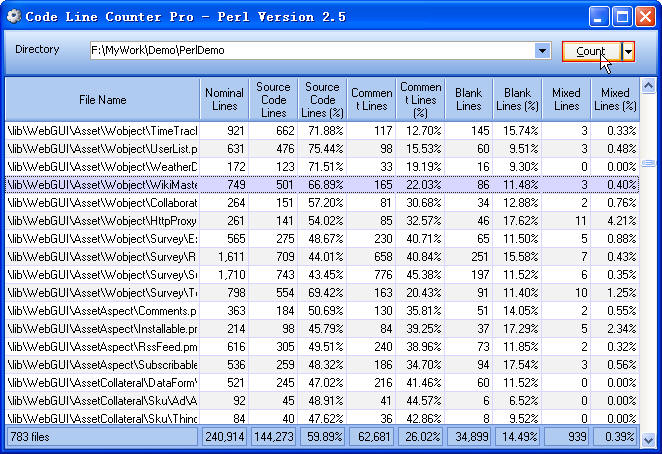Open the Count button dropdown arrow
662x454 pixels.
pyautogui.click(x=628, y=51)
